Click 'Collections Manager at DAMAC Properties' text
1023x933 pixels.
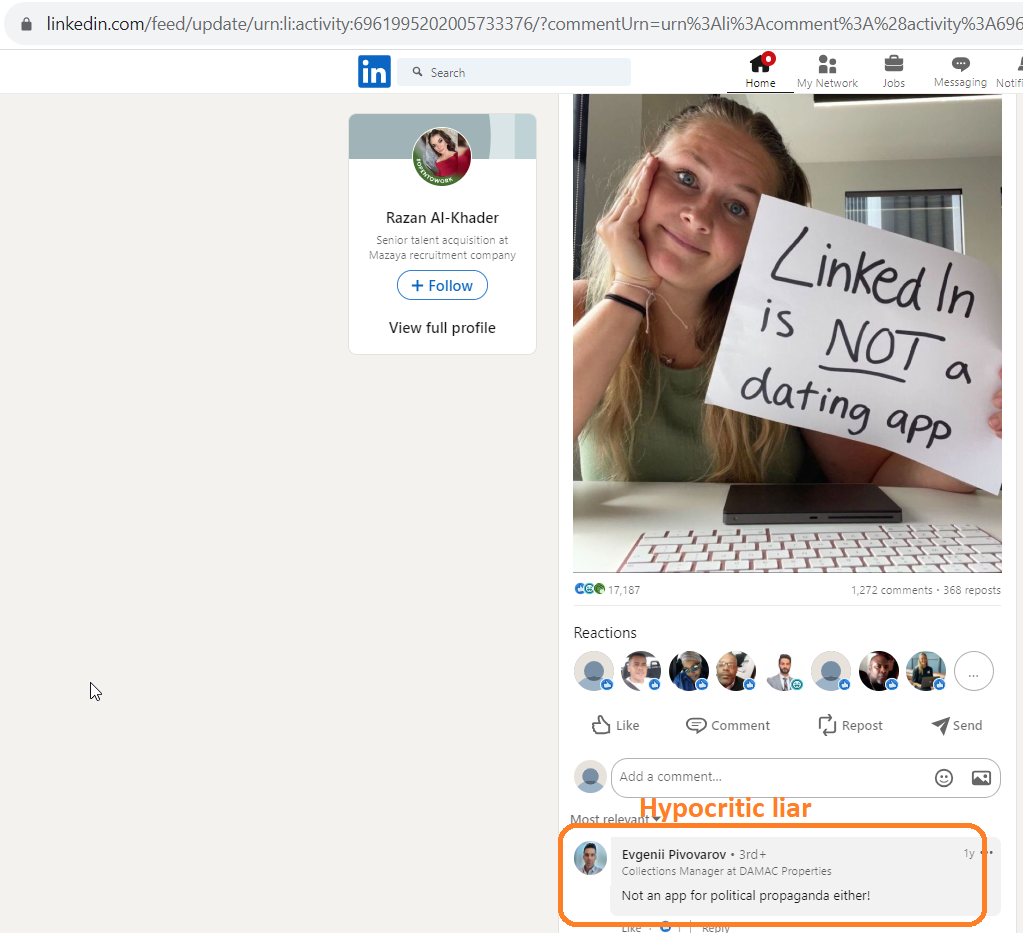[x=726, y=872]
